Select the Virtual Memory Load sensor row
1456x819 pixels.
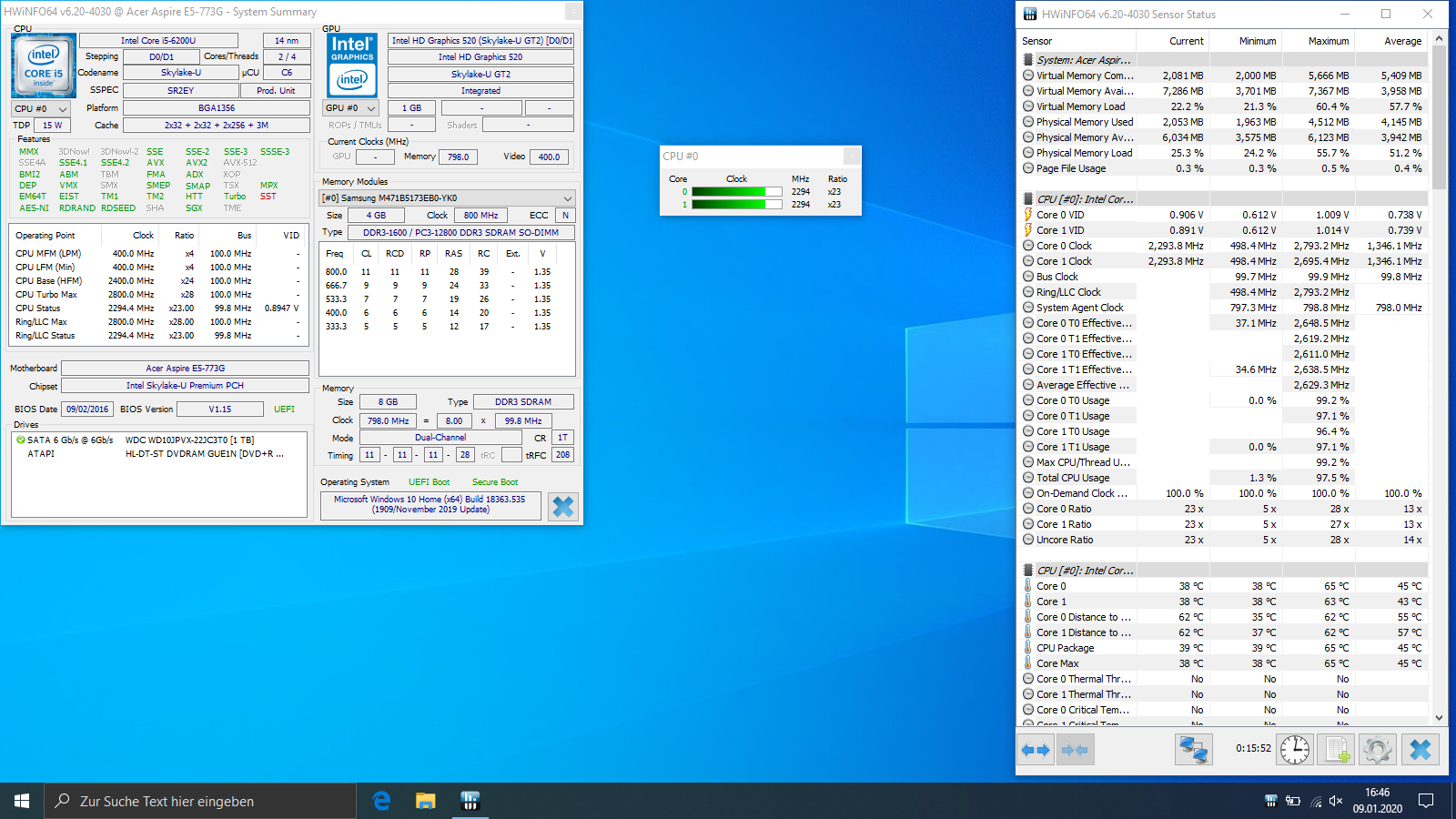[1224, 106]
